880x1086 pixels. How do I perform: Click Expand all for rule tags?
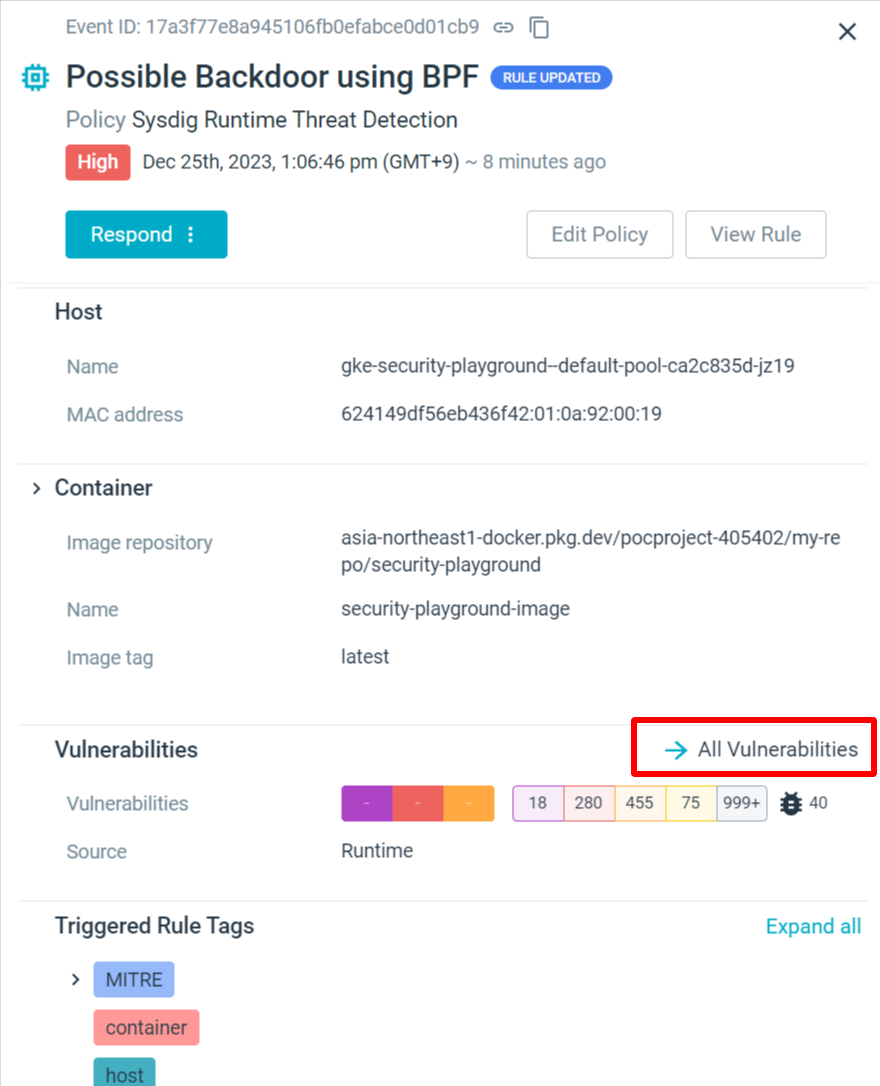pyautogui.click(x=812, y=927)
